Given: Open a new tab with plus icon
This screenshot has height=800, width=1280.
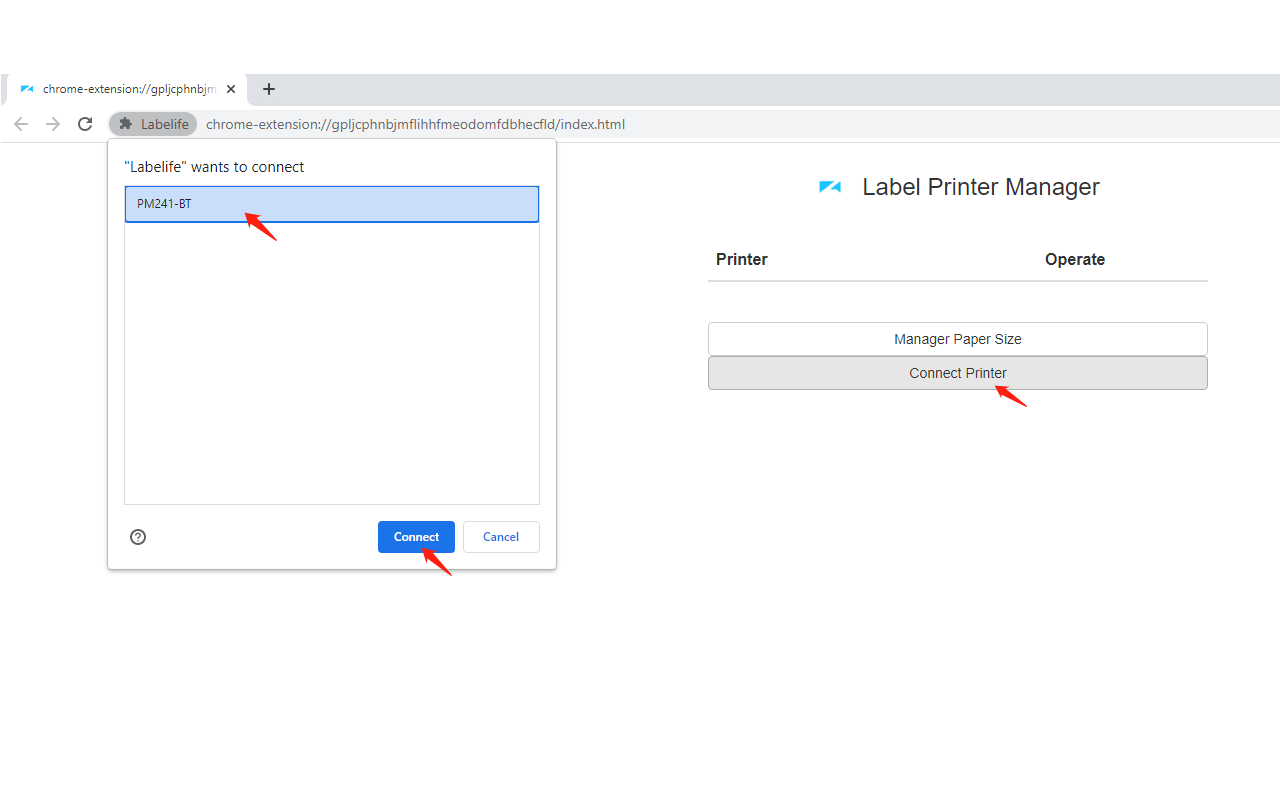Looking at the screenshot, I should (x=268, y=89).
